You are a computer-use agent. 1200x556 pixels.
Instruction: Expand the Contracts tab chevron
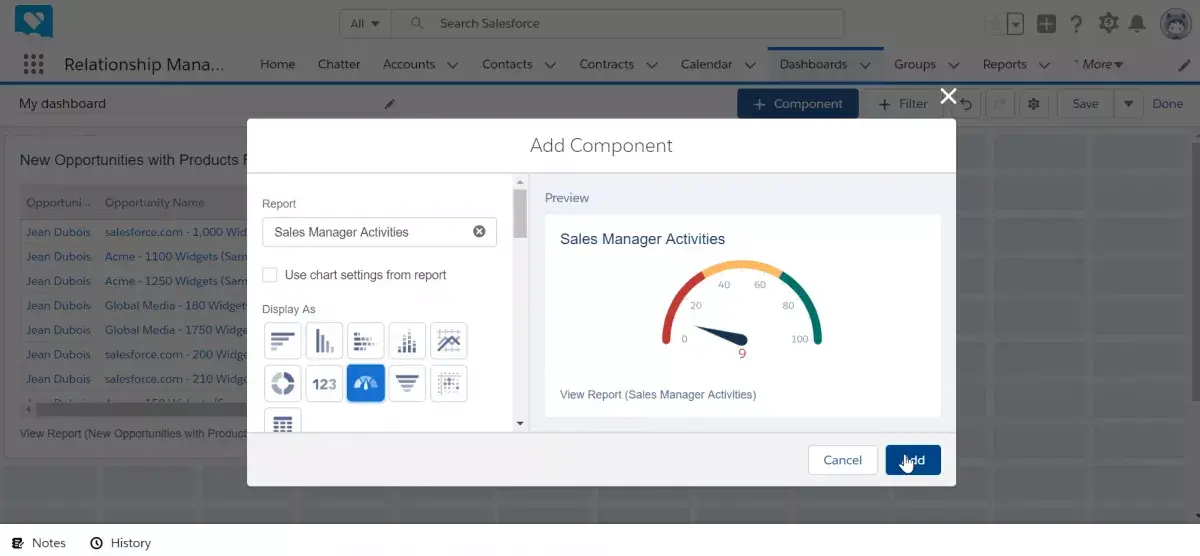[651, 65]
